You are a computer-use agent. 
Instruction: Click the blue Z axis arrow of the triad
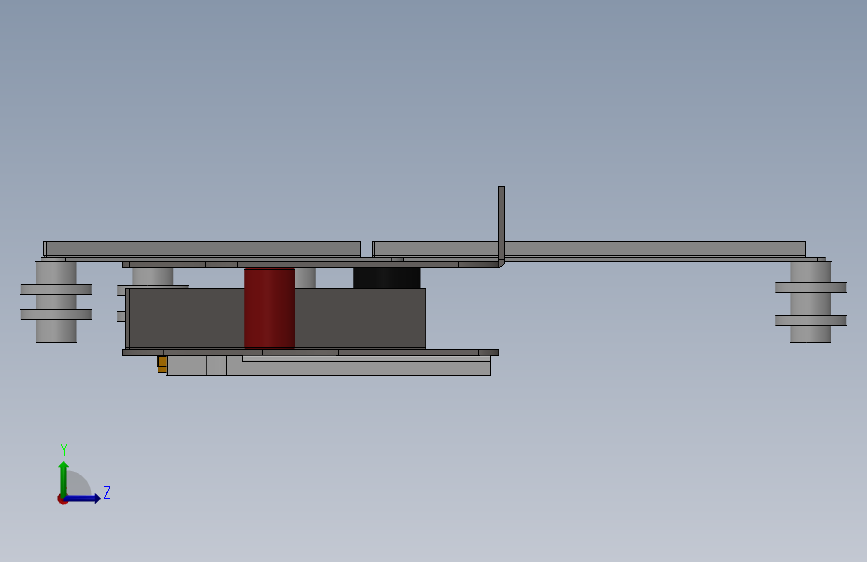83,498
